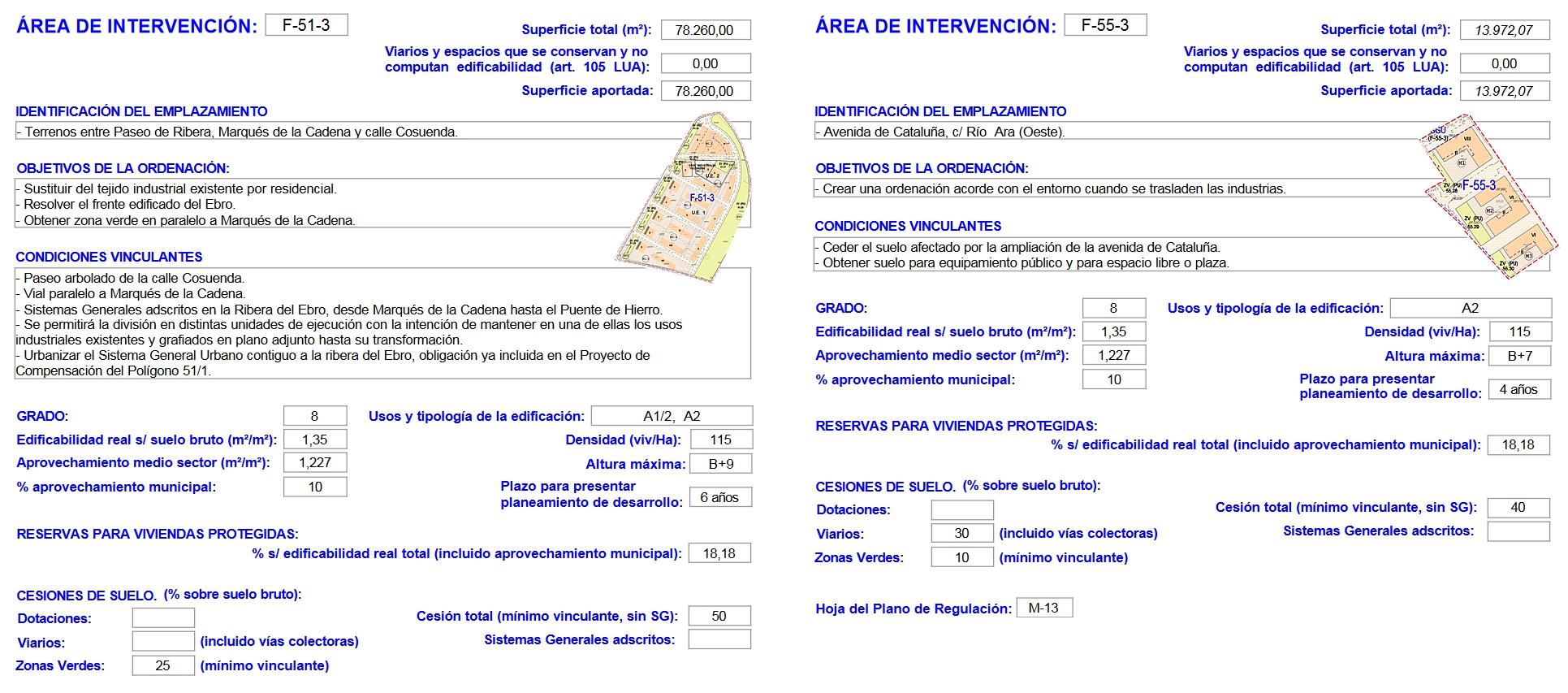Select Cesión total value 50

[x=719, y=616]
